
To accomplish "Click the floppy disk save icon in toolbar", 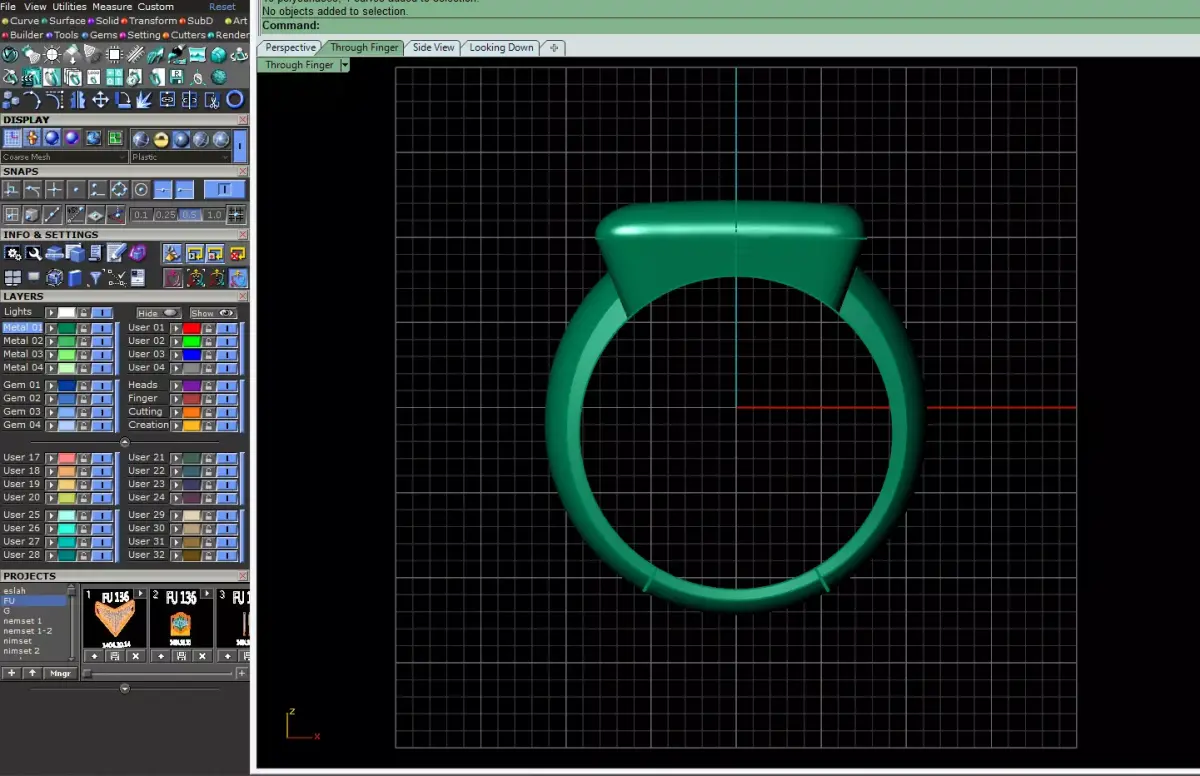I will 176,77.
